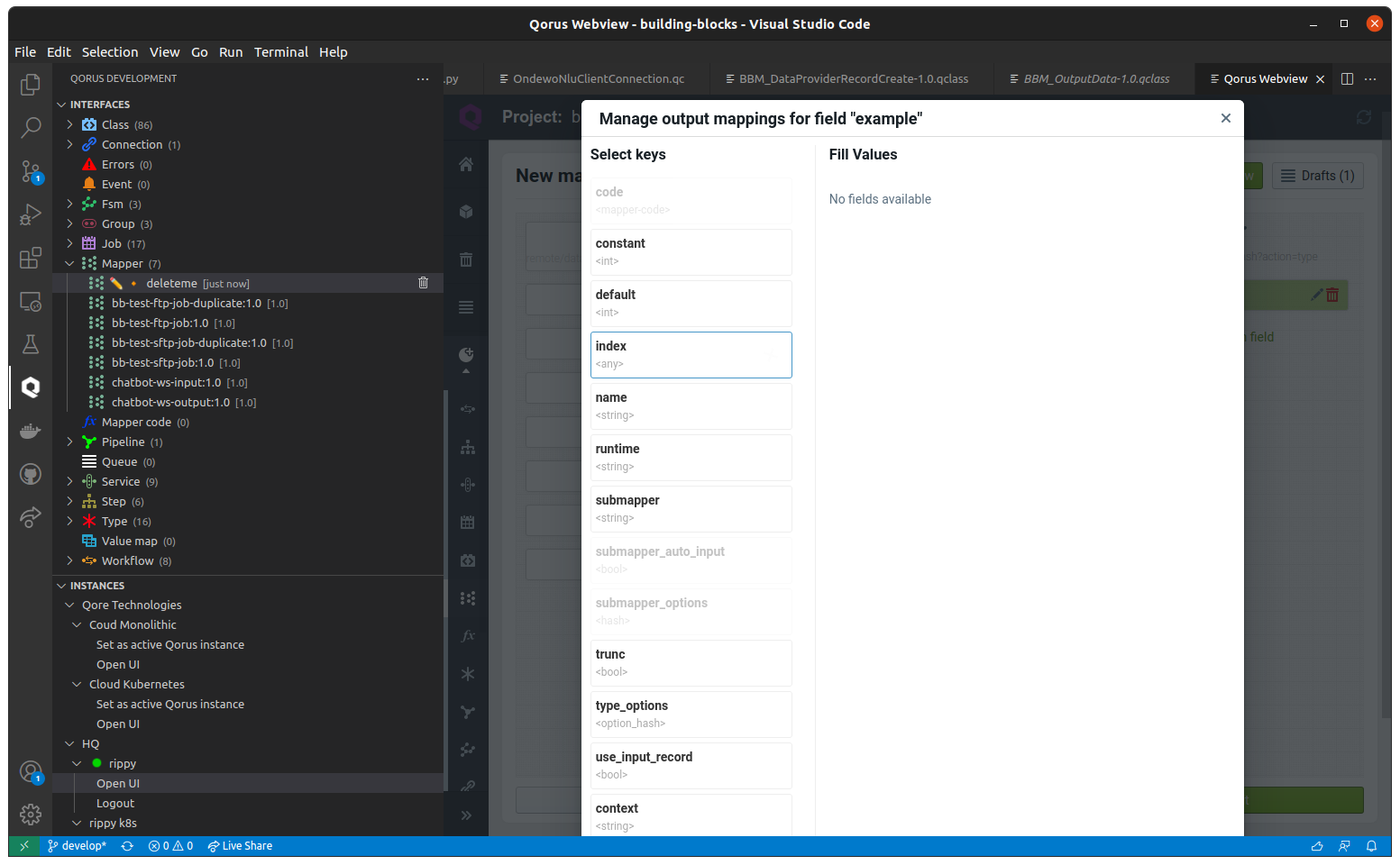Select the runtime key

point(691,457)
